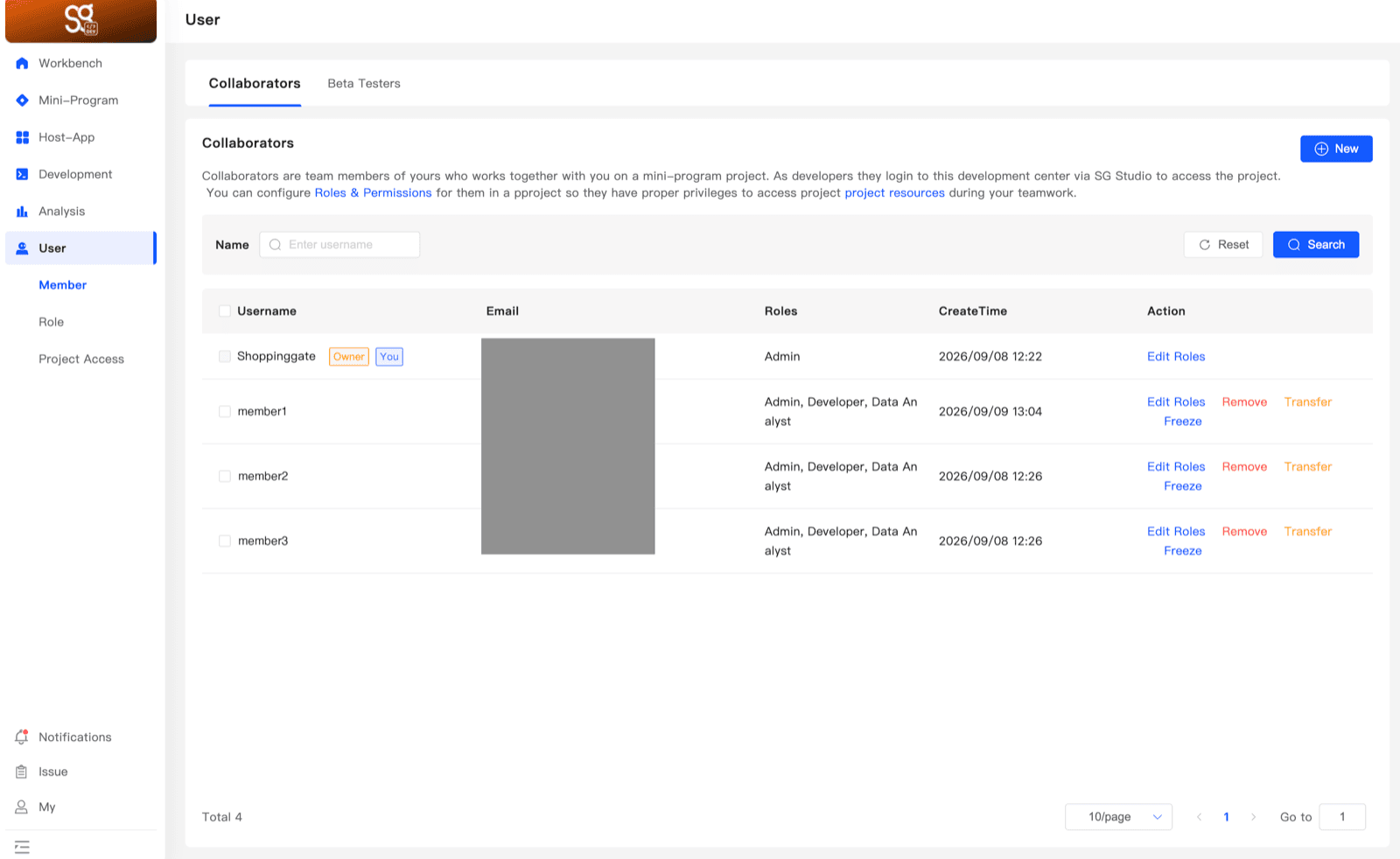Open the Roles & Permissions link
1400x859 pixels.
pos(373,192)
